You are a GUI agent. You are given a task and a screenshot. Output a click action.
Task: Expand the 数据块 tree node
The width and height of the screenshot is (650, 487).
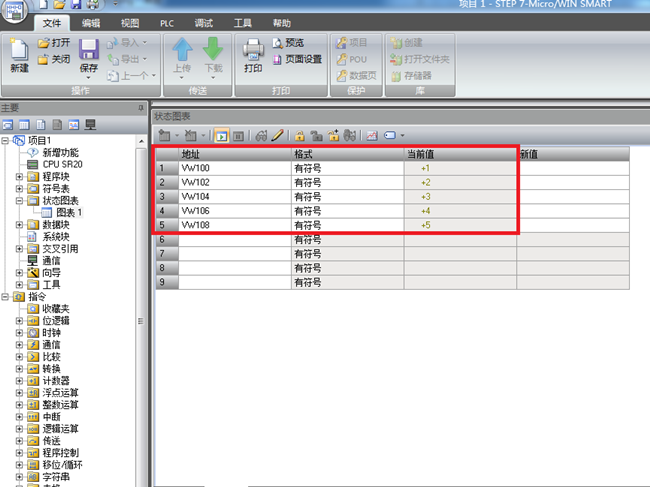(19, 225)
